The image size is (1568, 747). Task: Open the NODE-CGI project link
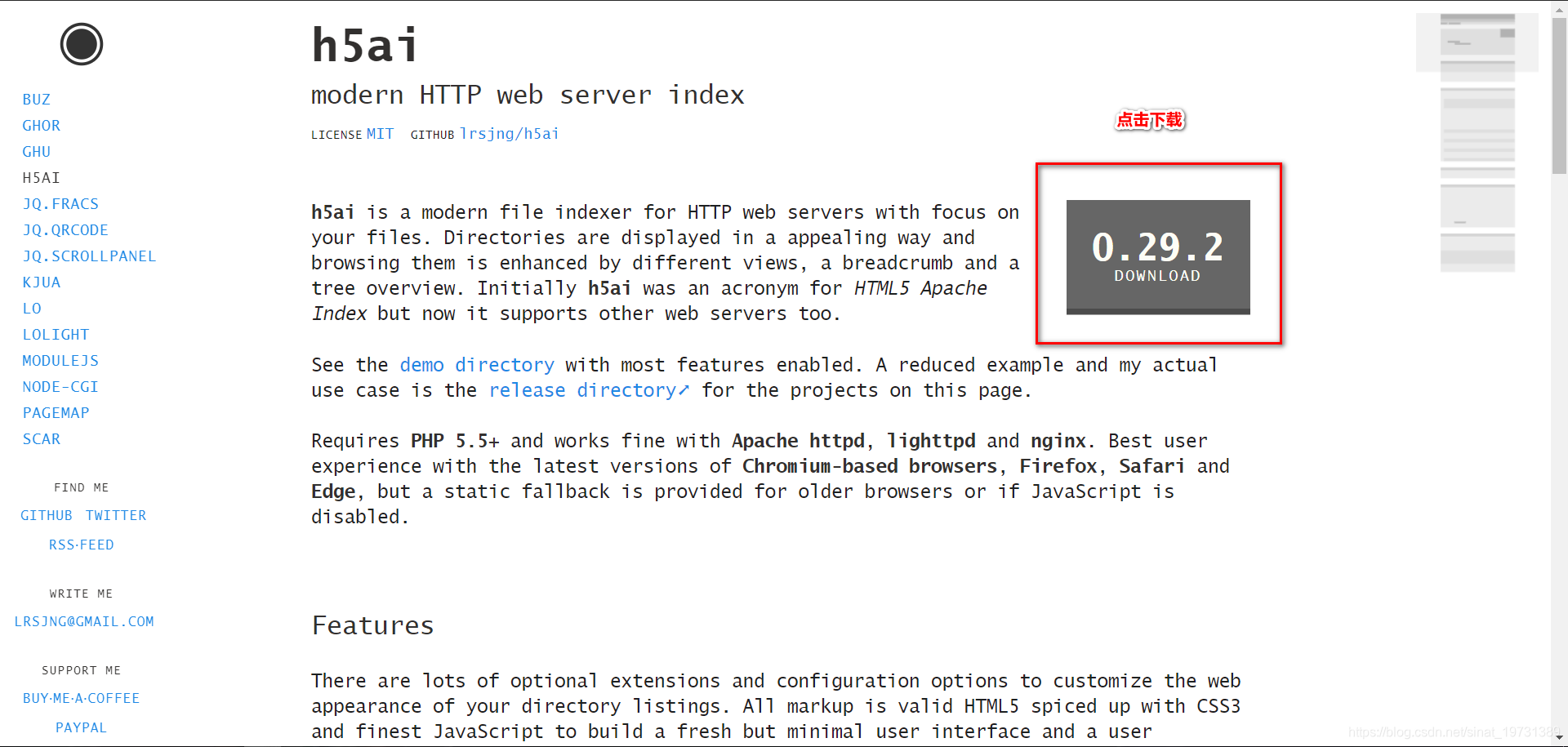[x=60, y=387]
